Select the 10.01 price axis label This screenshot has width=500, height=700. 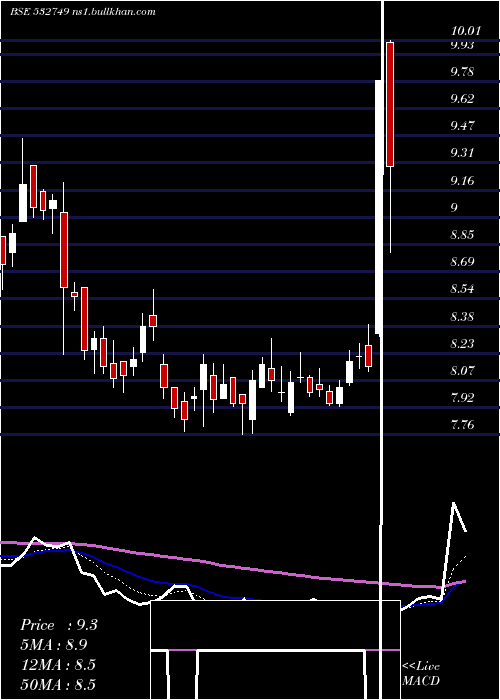(466, 31)
